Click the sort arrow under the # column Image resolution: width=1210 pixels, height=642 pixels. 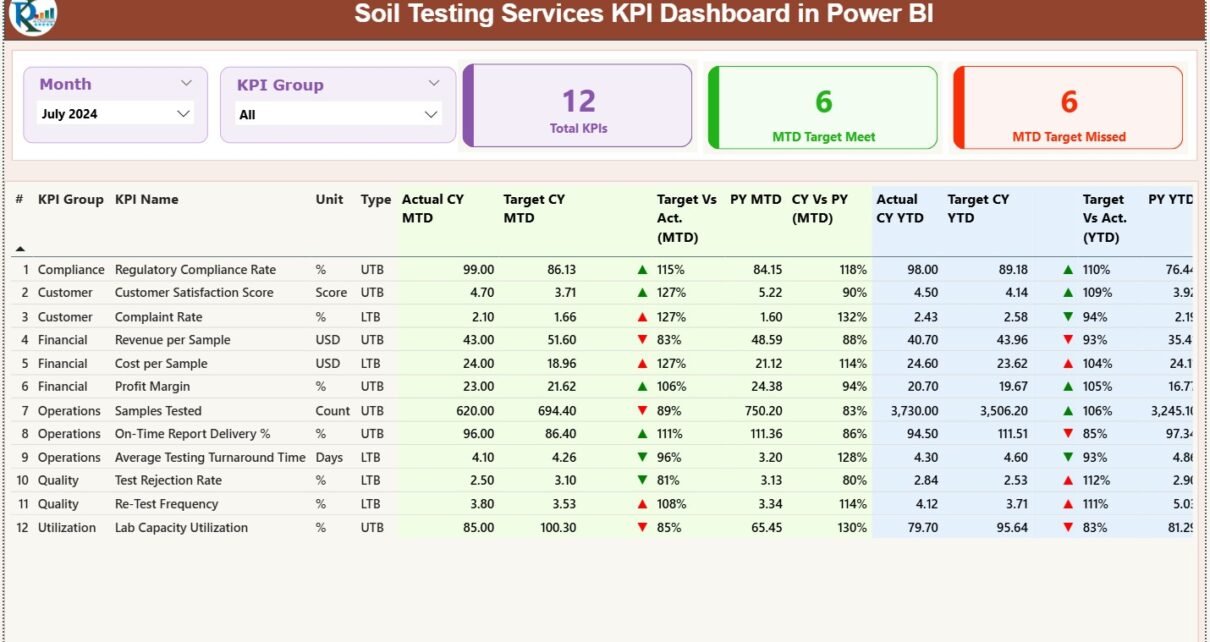(x=20, y=248)
